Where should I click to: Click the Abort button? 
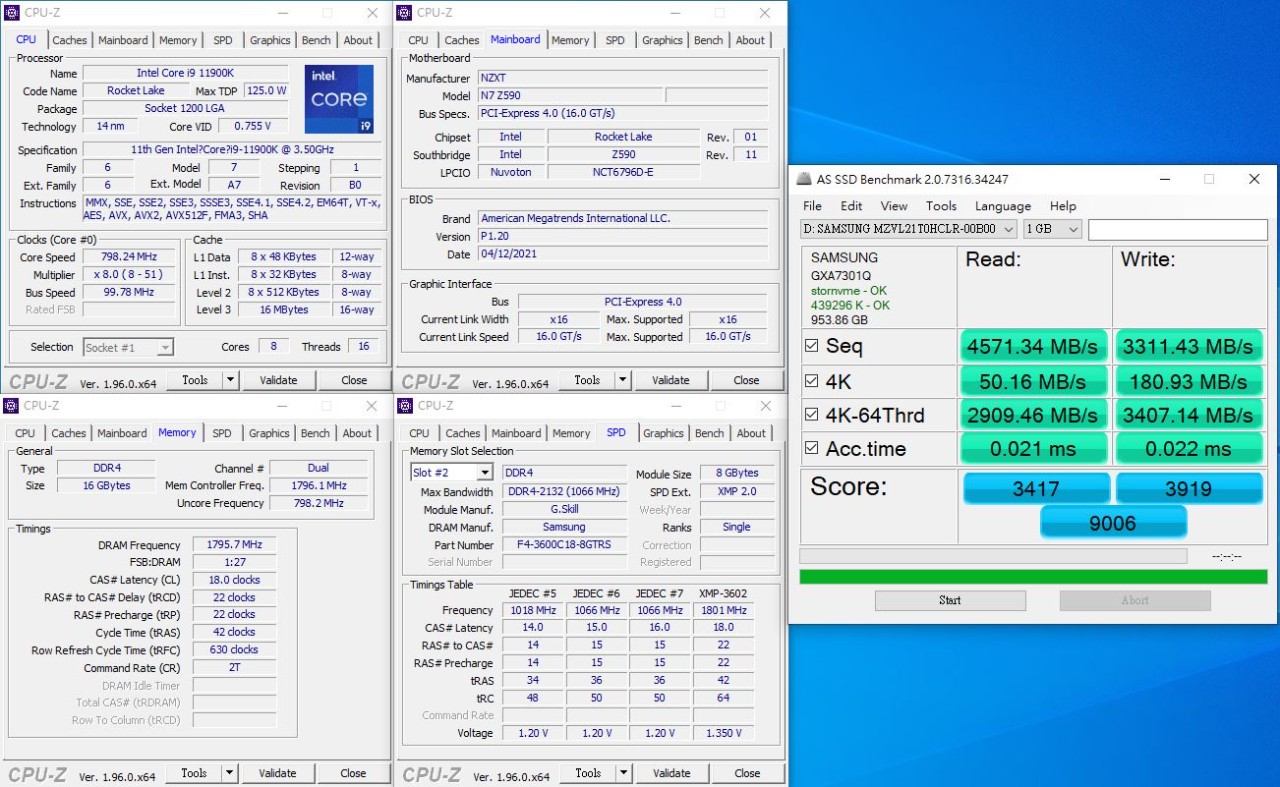click(x=1135, y=600)
